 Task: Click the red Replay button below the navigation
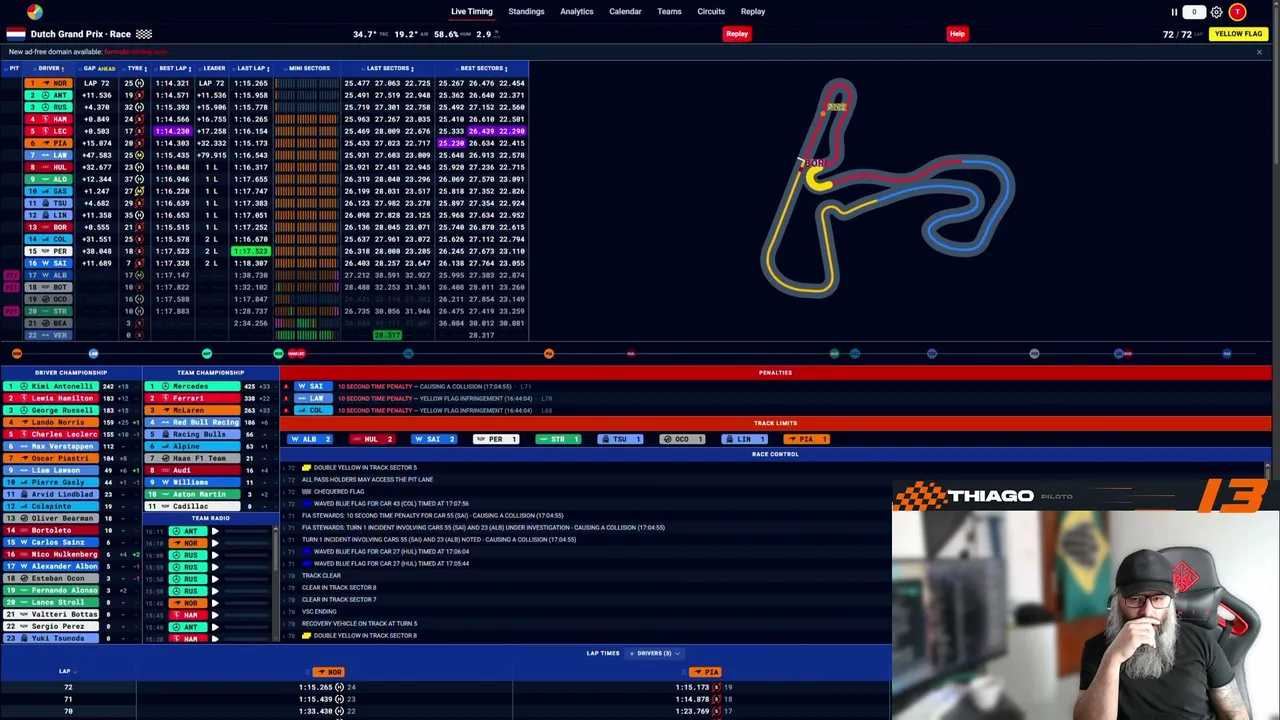[737, 34]
